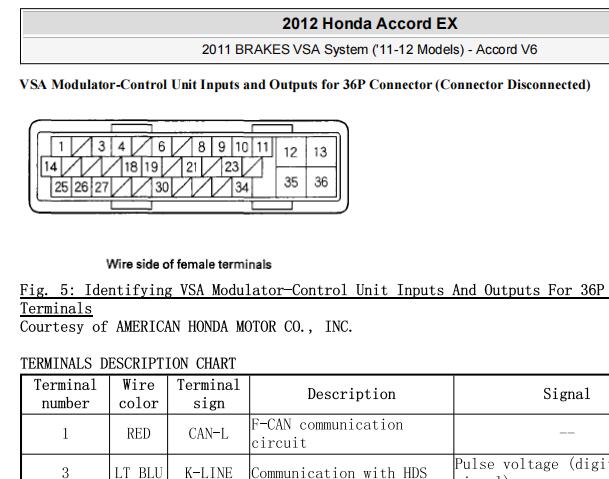The height and width of the screenshot is (479, 609).
Task: Click connector terminal 8 in the diagram
Action: click(202, 146)
